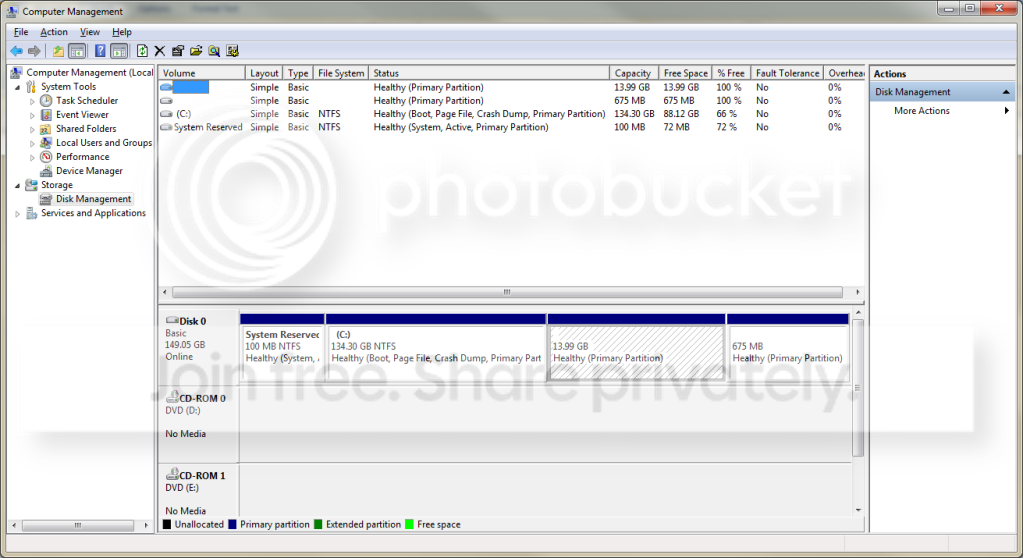The height and width of the screenshot is (558, 1023).
Task: Click the open folder toolbar icon
Action: 196,51
